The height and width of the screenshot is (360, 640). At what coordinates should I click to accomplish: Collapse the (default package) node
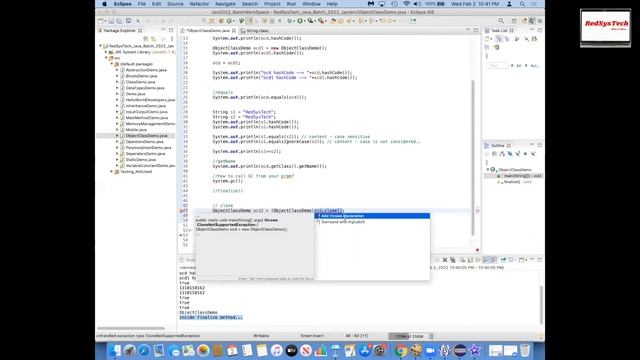(111, 64)
